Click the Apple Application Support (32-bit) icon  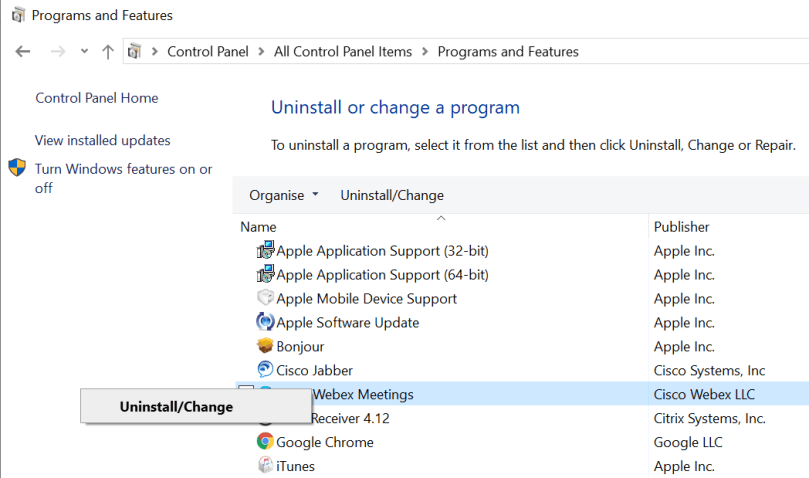pyautogui.click(x=266, y=251)
